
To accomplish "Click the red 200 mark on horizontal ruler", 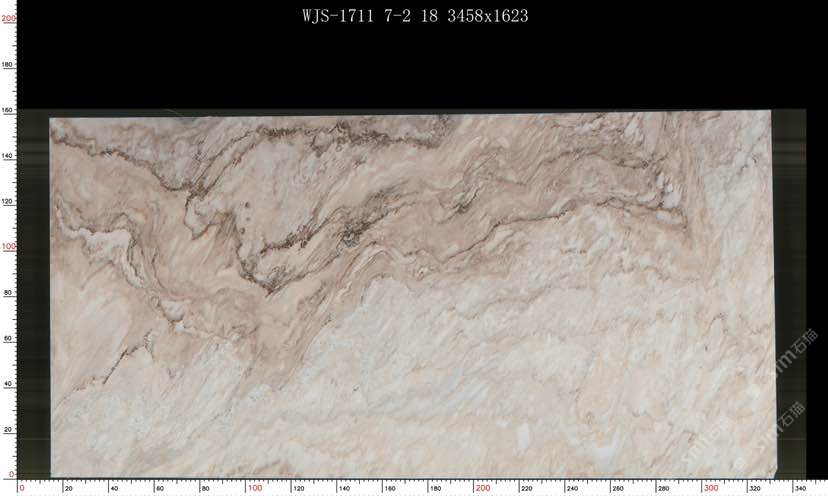I will [x=482, y=488].
